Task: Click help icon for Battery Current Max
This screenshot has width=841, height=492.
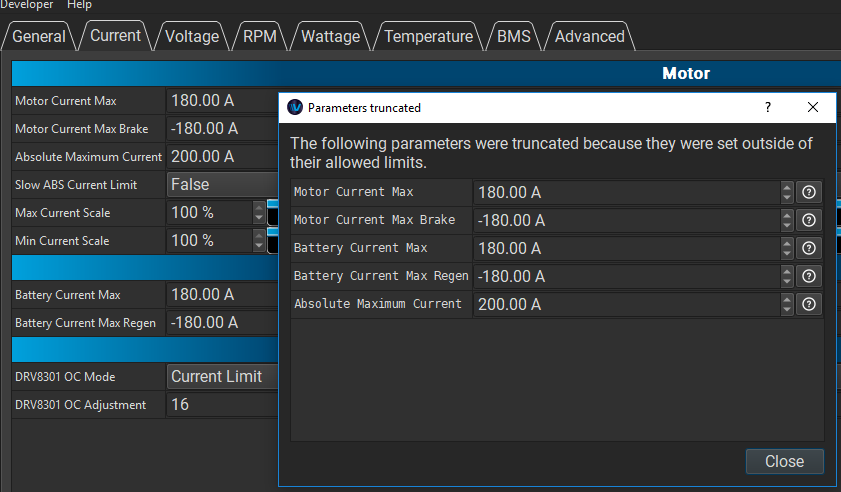Action: point(809,248)
